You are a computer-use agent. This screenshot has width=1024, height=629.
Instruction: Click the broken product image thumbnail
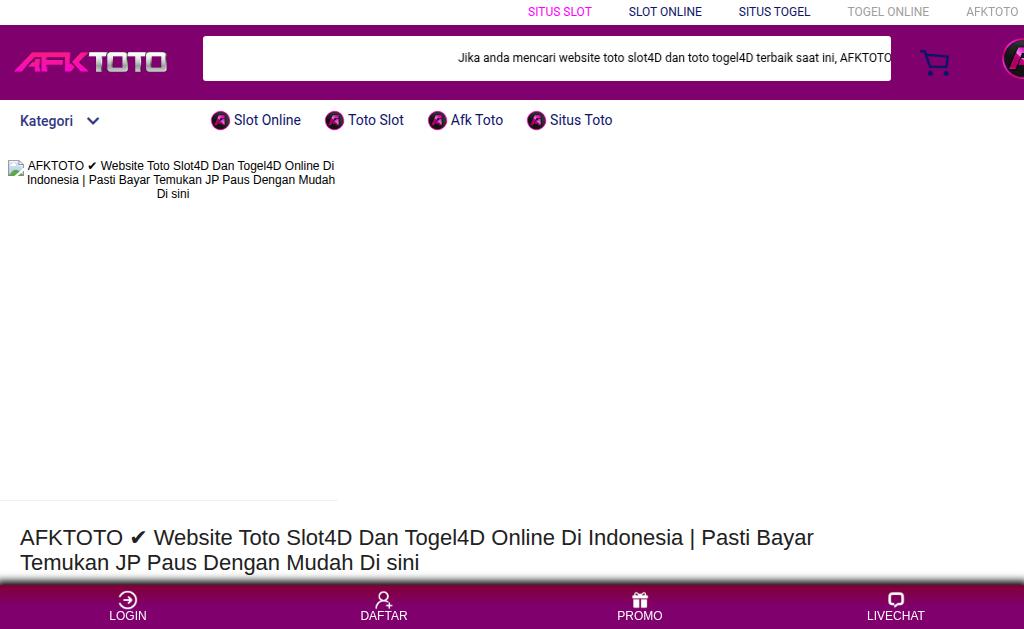16,168
